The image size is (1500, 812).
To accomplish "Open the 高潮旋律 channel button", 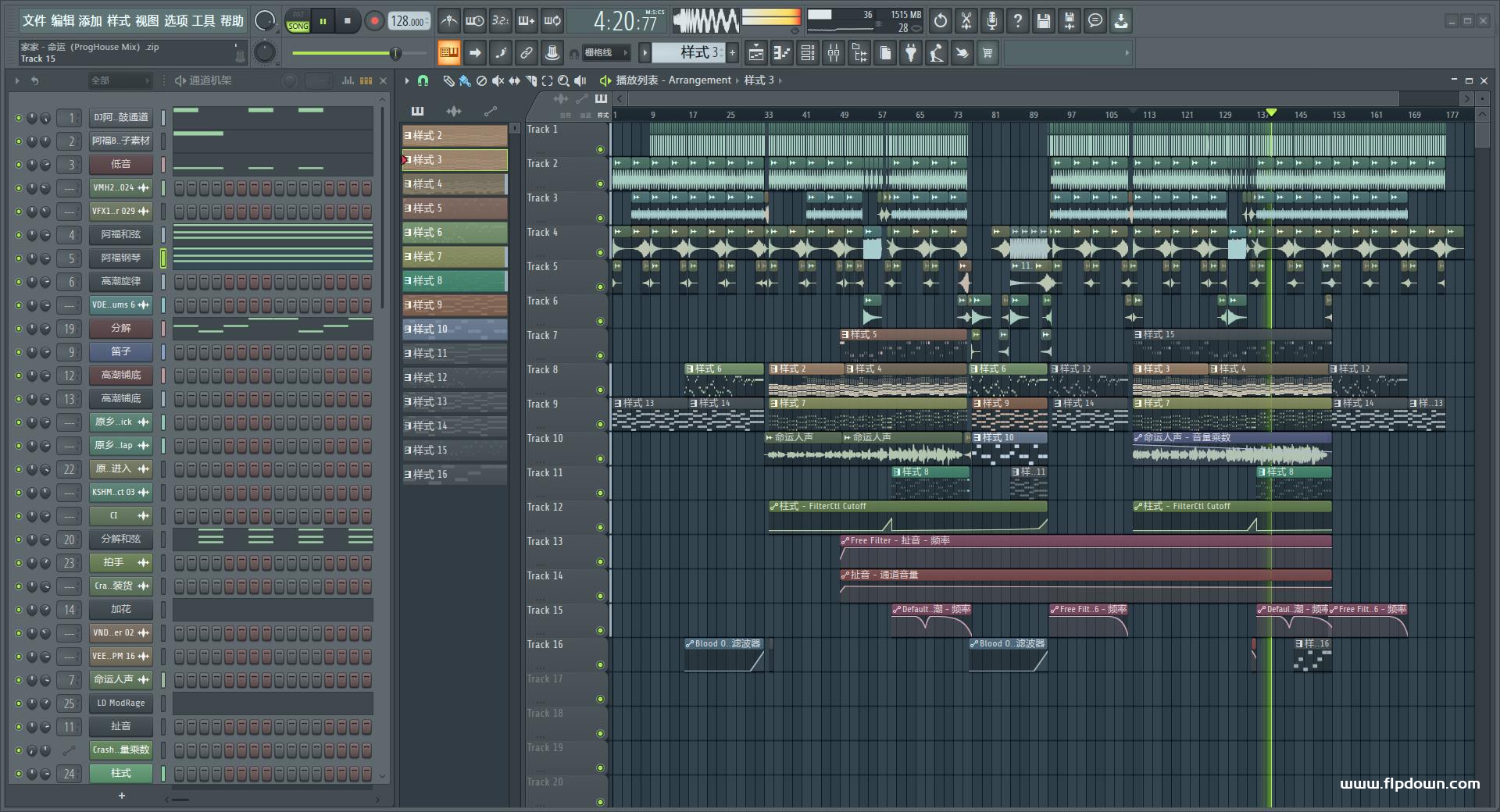I will pos(121,282).
